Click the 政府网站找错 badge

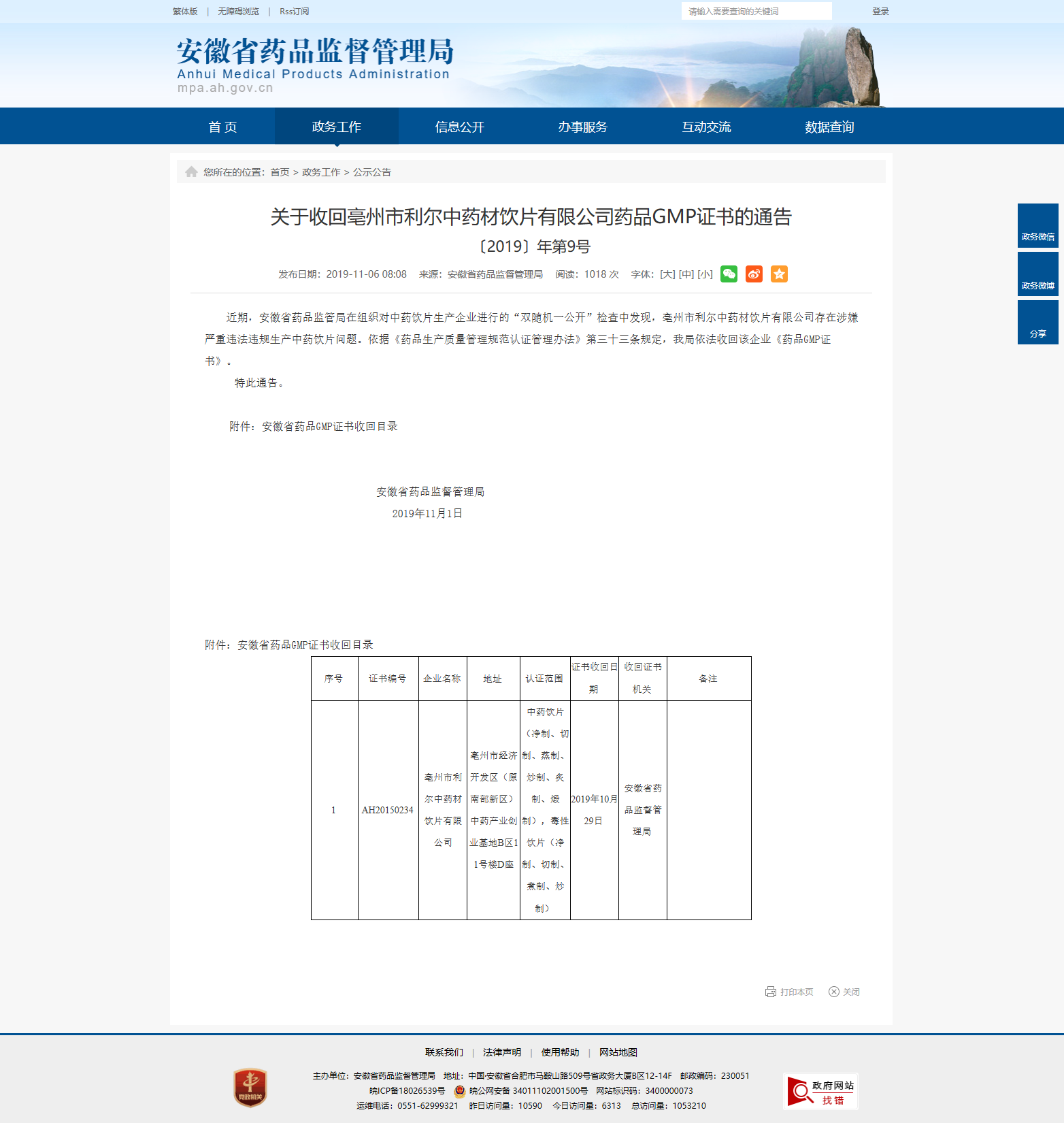point(820,1092)
